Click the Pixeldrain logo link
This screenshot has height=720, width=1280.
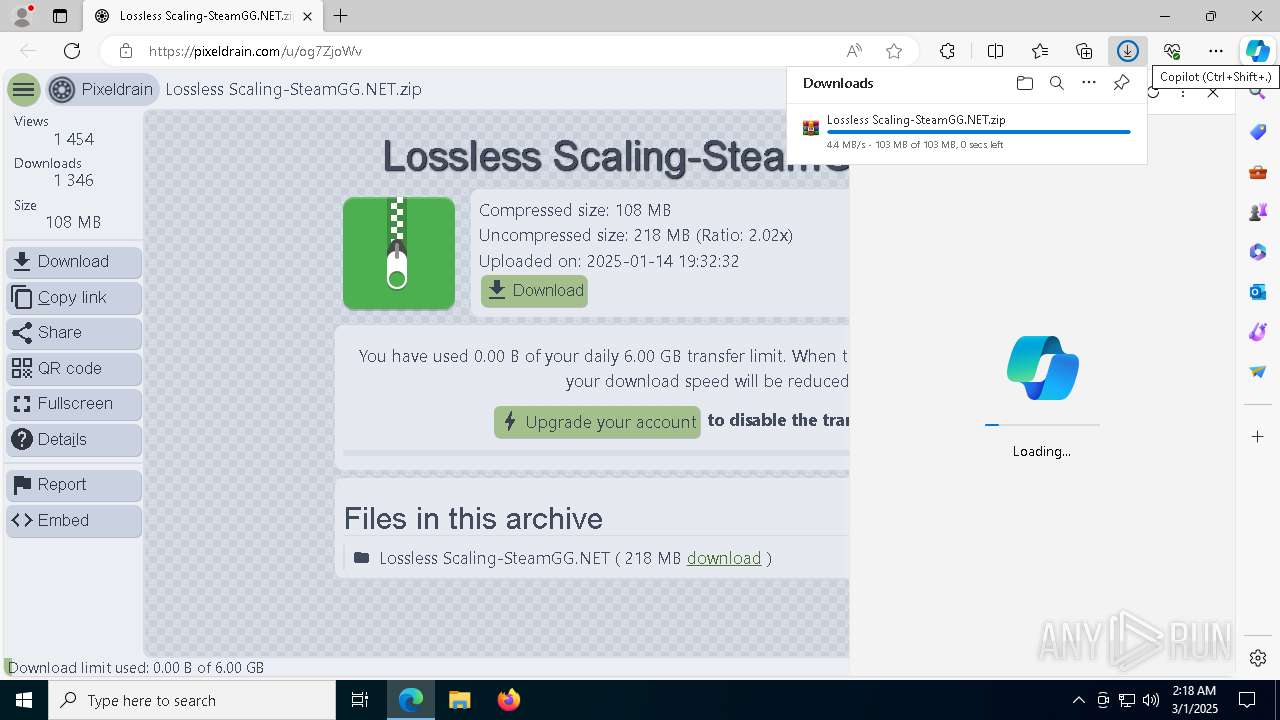click(101, 89)
